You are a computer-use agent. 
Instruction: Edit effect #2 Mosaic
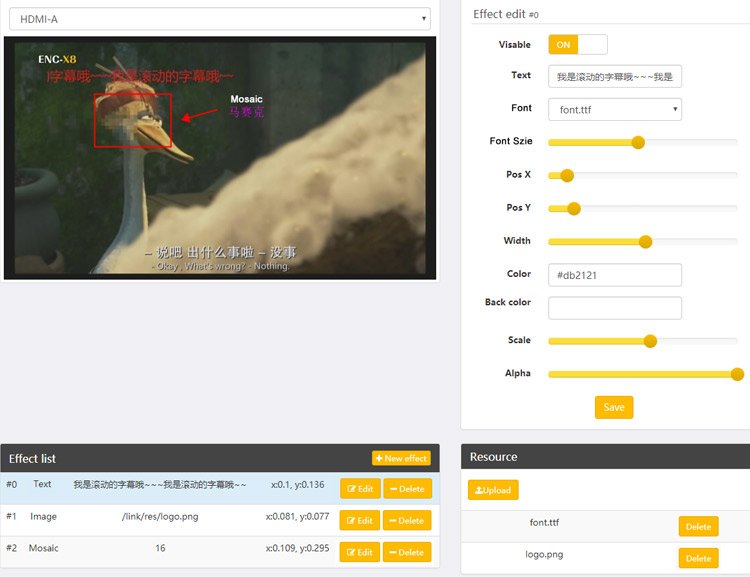click(x=360, y=552)
